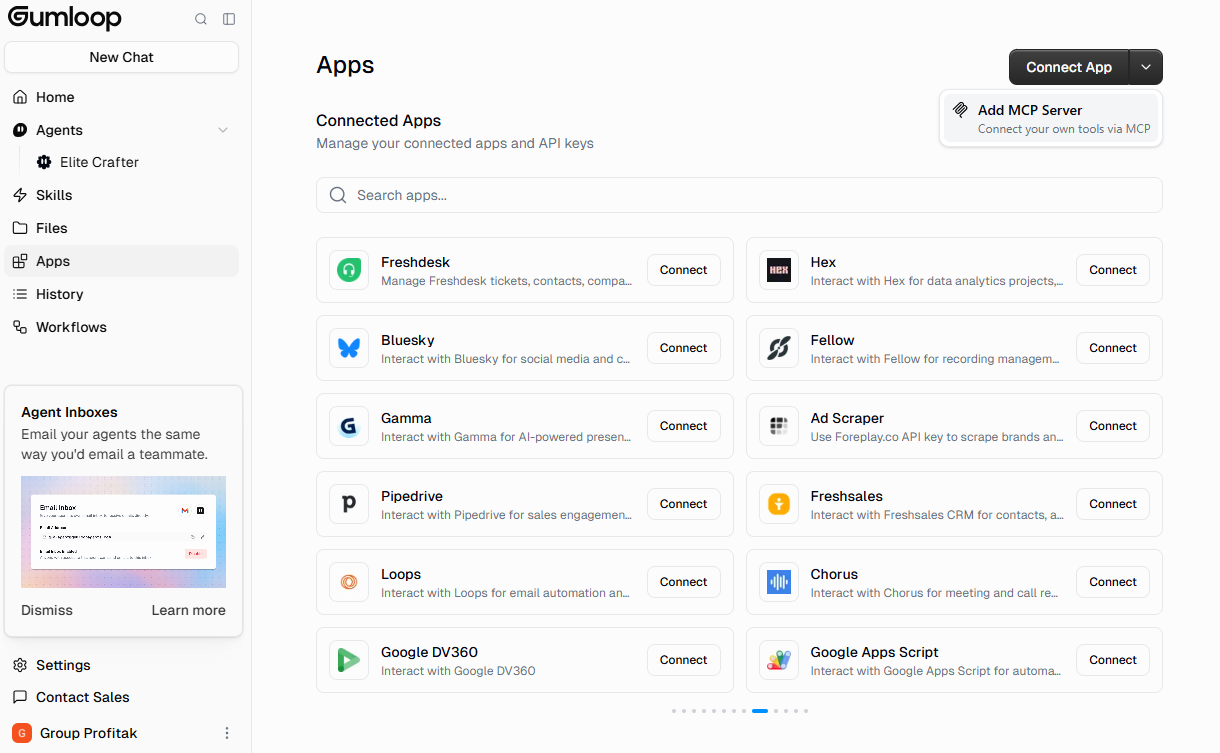Click the Bluesky butterfly icon
This screenshot has width=1220, height=753.
tap(349, 348)
